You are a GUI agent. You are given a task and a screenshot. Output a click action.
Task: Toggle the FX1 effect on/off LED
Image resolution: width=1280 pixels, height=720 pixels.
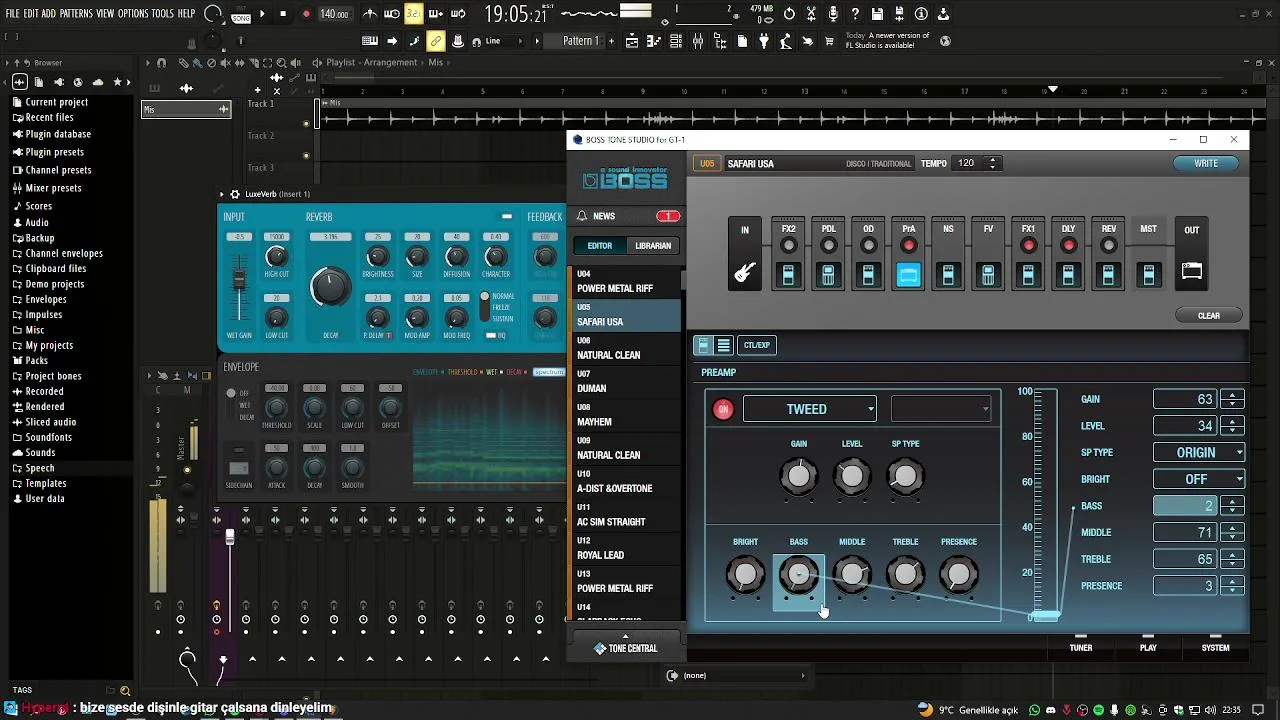tap(1028, 245)
